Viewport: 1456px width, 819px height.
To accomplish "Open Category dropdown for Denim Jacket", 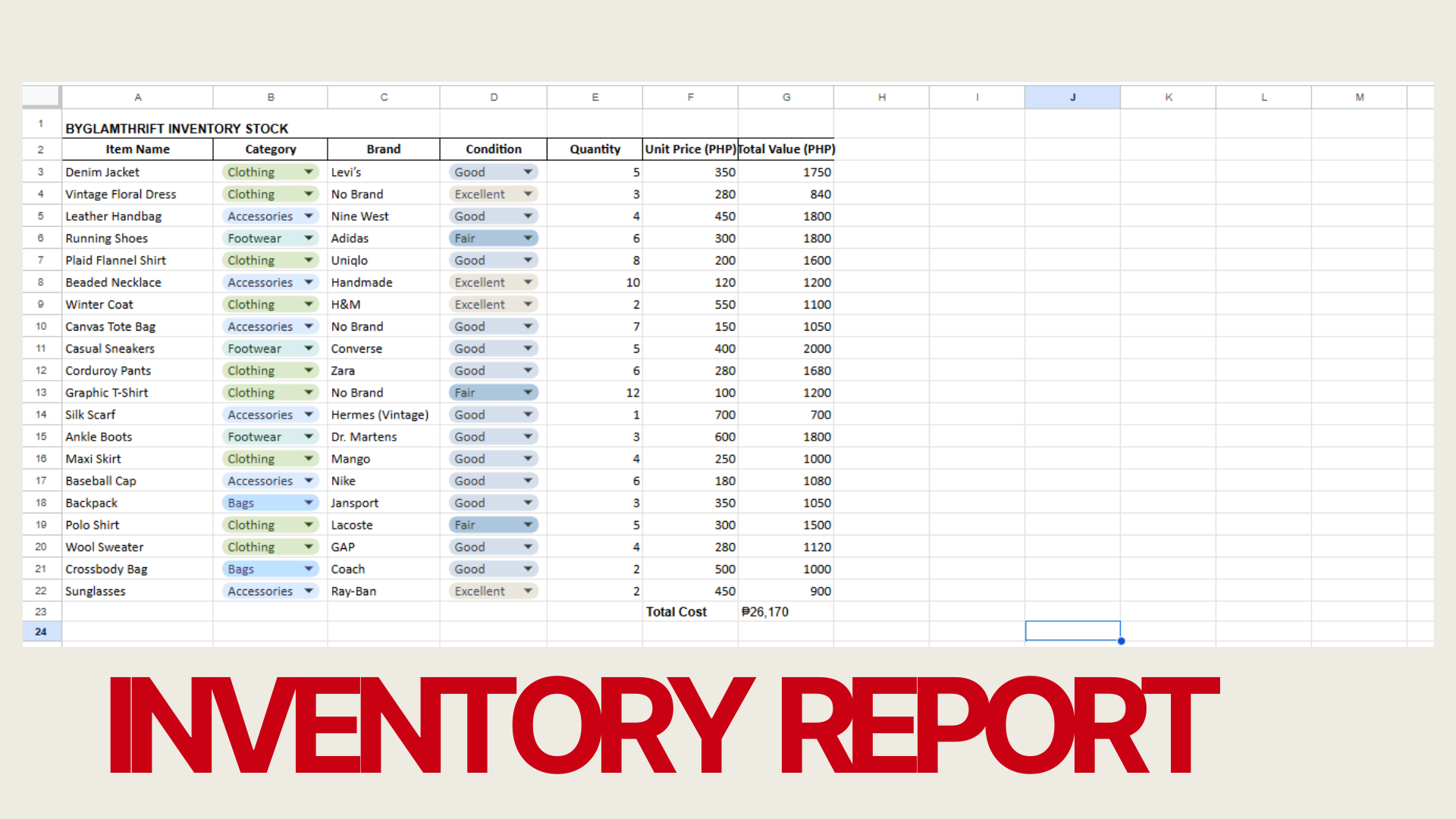I will tap(309, 172).
